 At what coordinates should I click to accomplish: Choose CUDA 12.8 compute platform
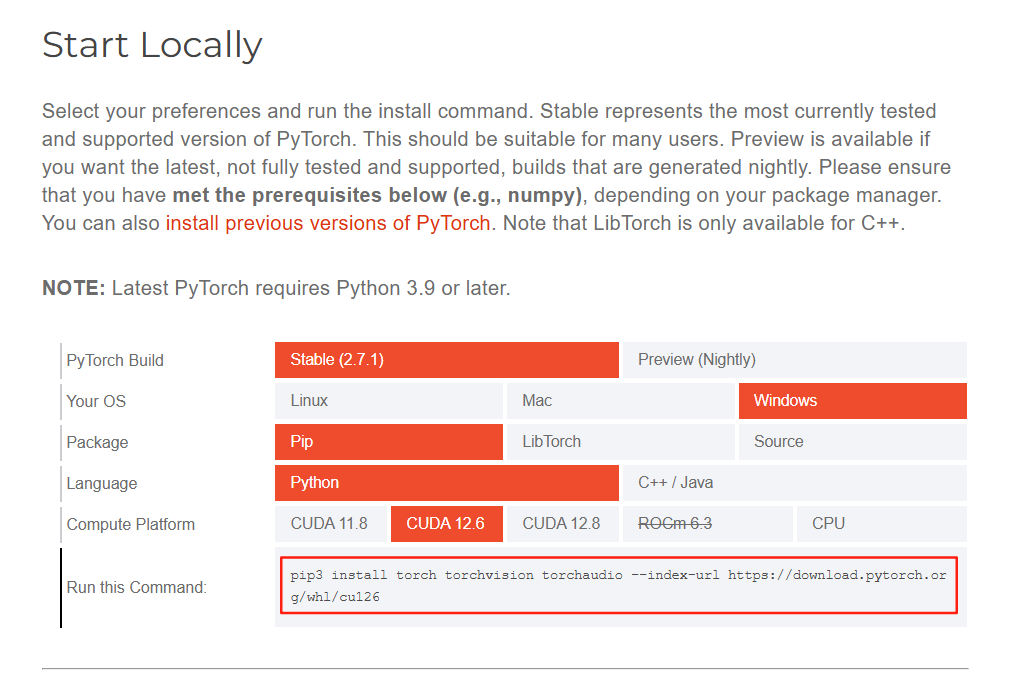coord(562,524)
